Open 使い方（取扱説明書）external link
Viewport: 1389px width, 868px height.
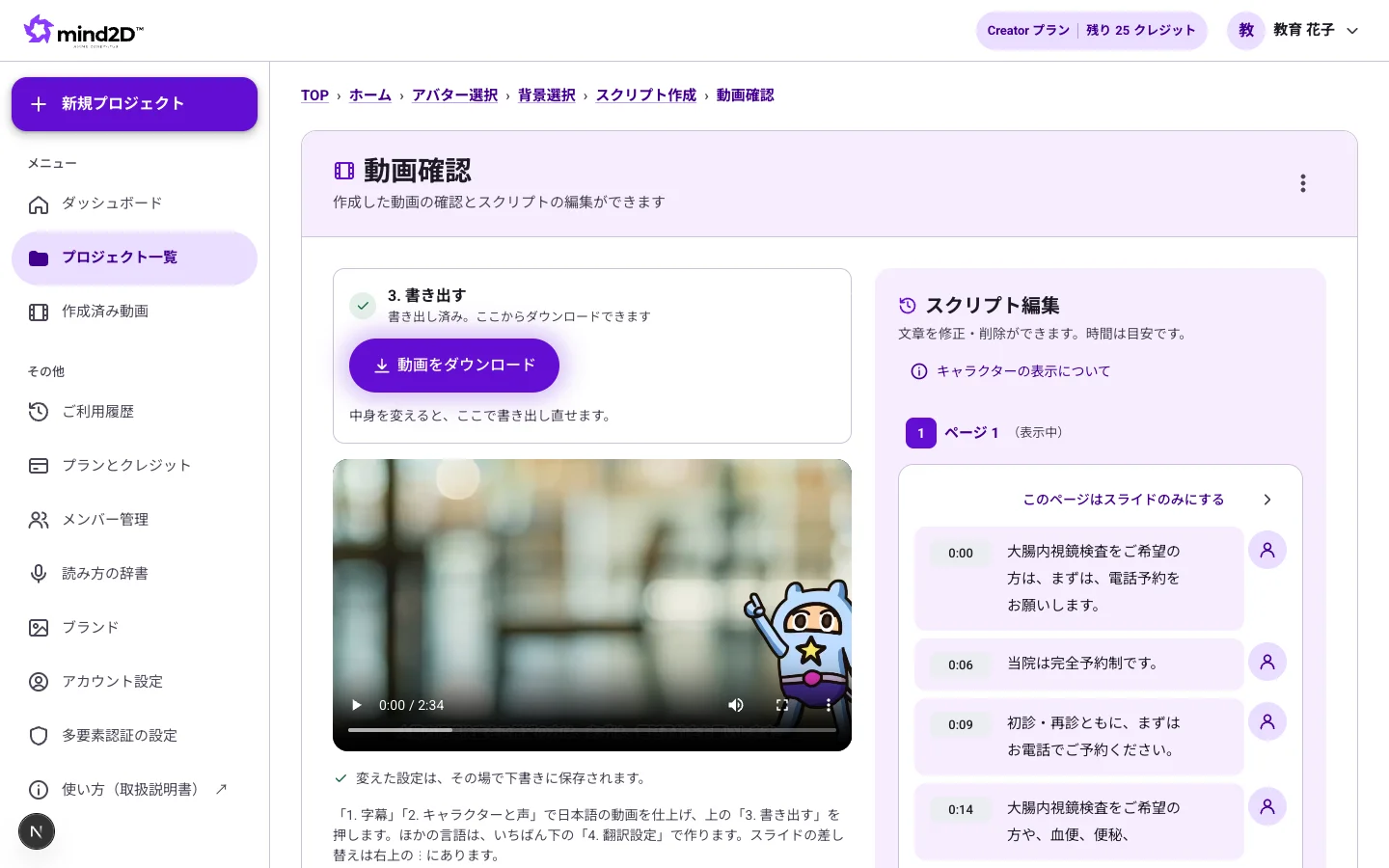(134, 791)
